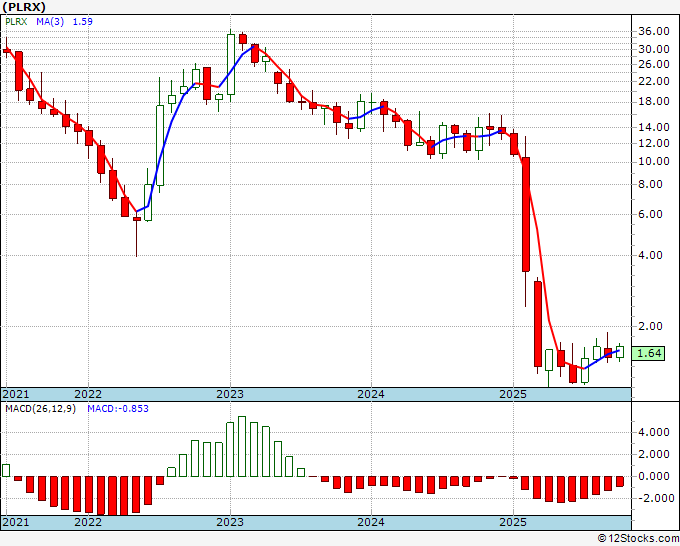This screenshot has width=680, height=546.
Task: Click 2021 on the MACD timeline
Action: tap(16, 522)
